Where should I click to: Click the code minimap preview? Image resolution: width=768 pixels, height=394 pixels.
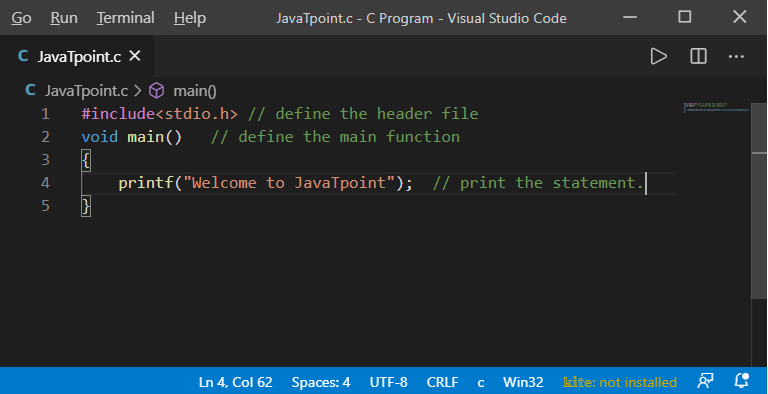click(x=717, y=107)
